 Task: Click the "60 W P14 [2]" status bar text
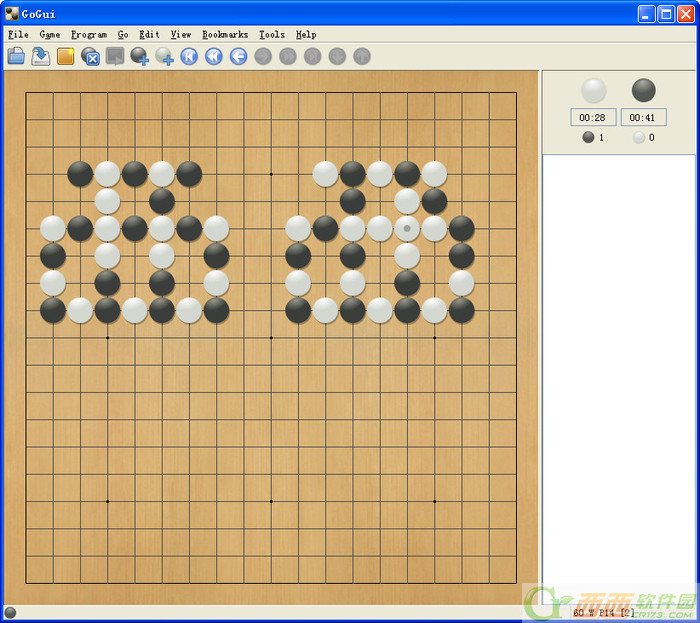tap(604, 613)
